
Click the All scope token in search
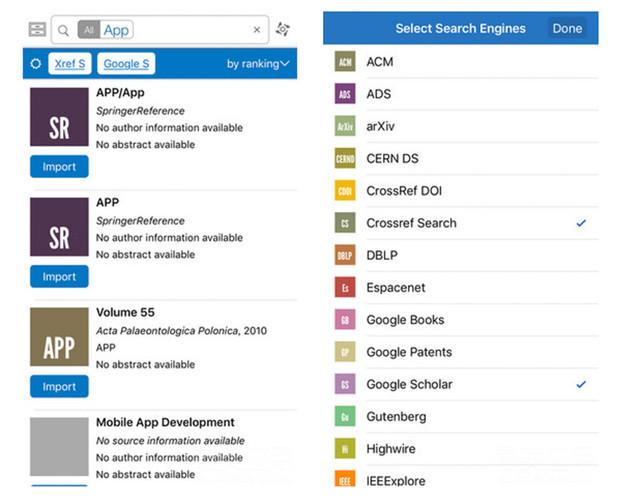tap(89, 31)
